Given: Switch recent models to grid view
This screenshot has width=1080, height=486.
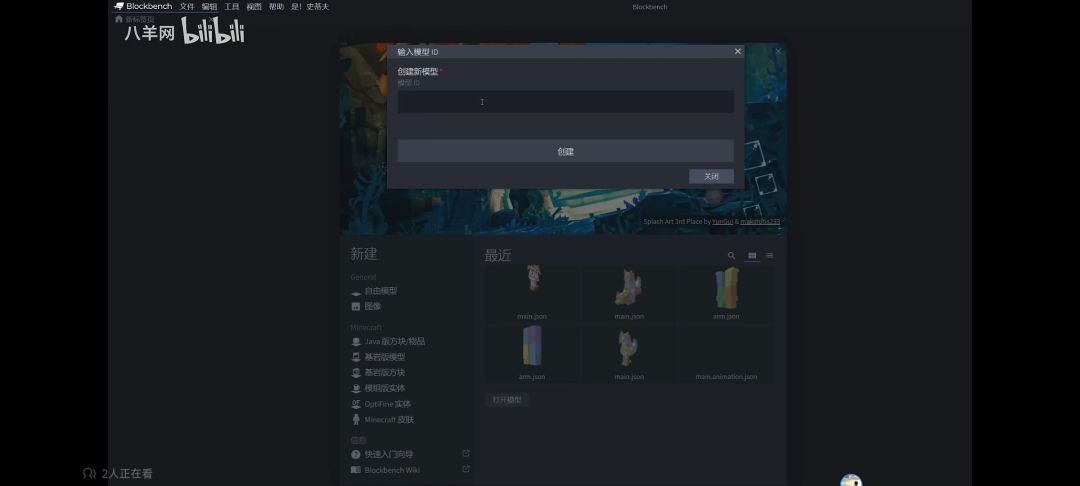Looking at the screenshot, I should [752, 255].
